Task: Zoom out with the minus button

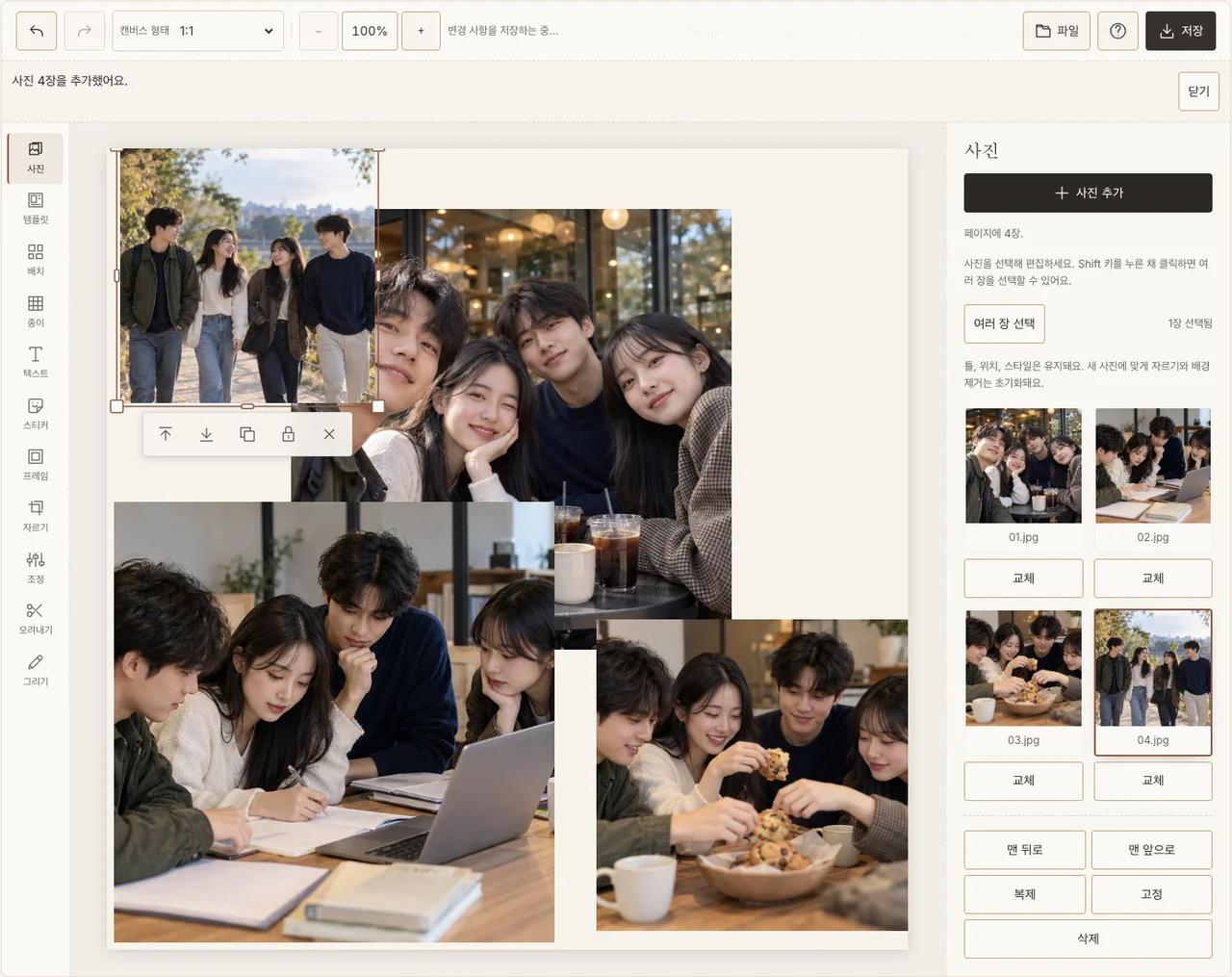Action: pos(319,31)
